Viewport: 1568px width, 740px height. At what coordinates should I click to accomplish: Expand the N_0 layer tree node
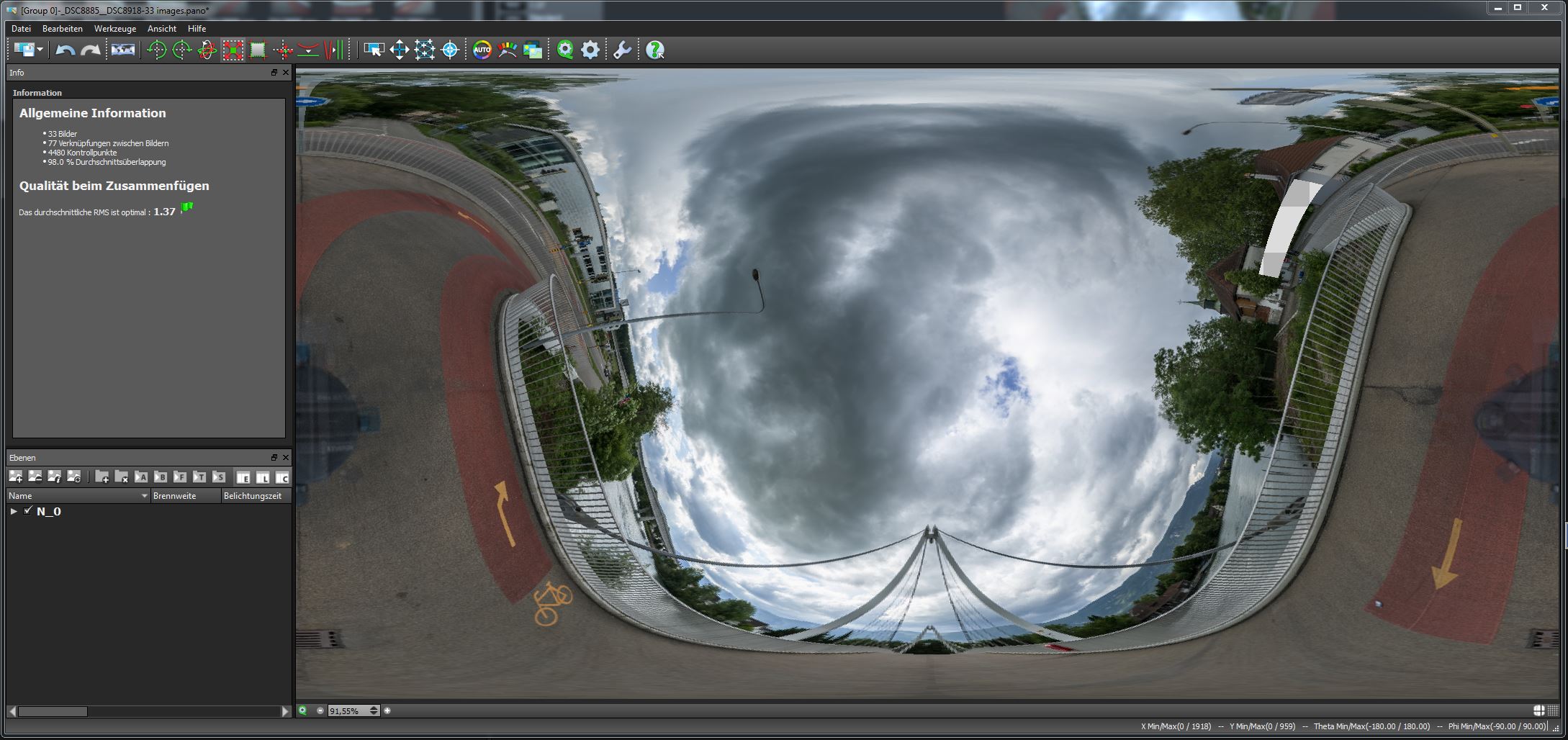point(14,511)
